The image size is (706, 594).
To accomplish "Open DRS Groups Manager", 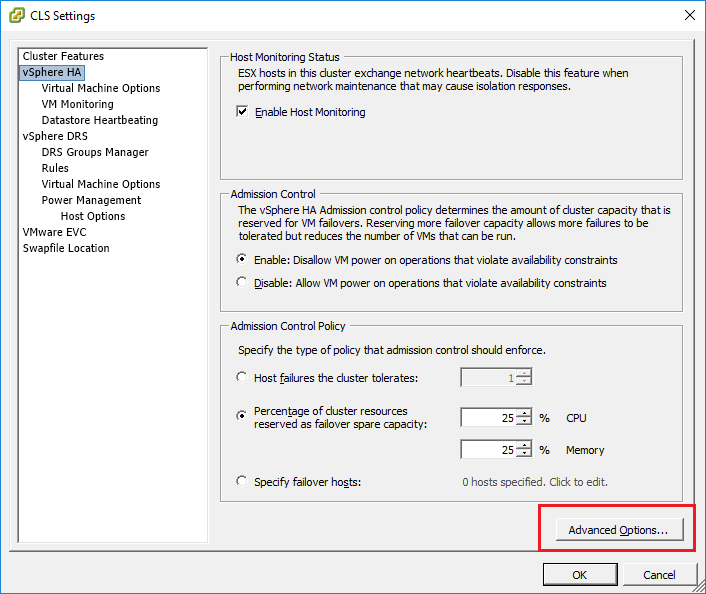I will pyautogui.click(x=95, y=152).
